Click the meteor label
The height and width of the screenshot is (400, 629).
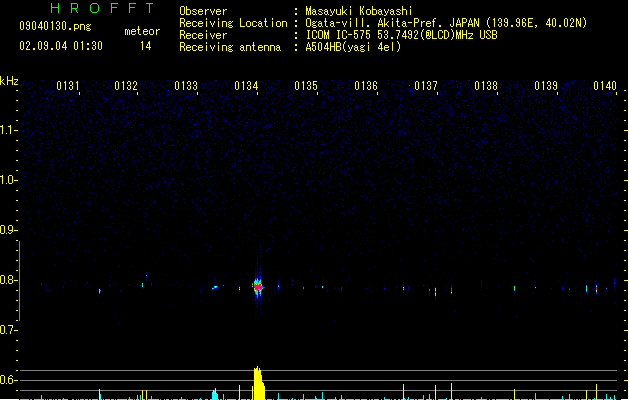click(x=142, y=31)
